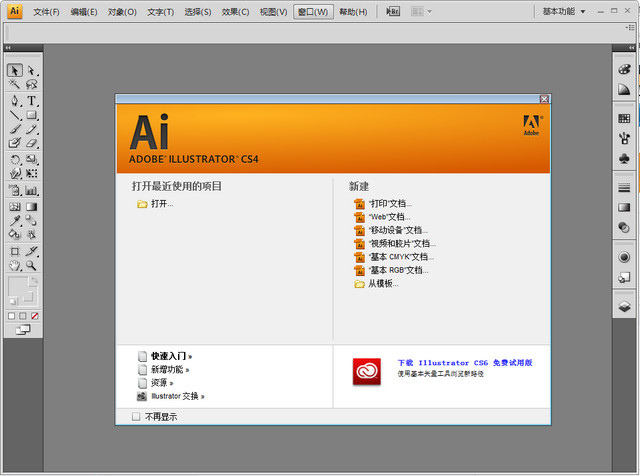
Task: Check the 不再显示 checkbox
Action: point(136,417)
